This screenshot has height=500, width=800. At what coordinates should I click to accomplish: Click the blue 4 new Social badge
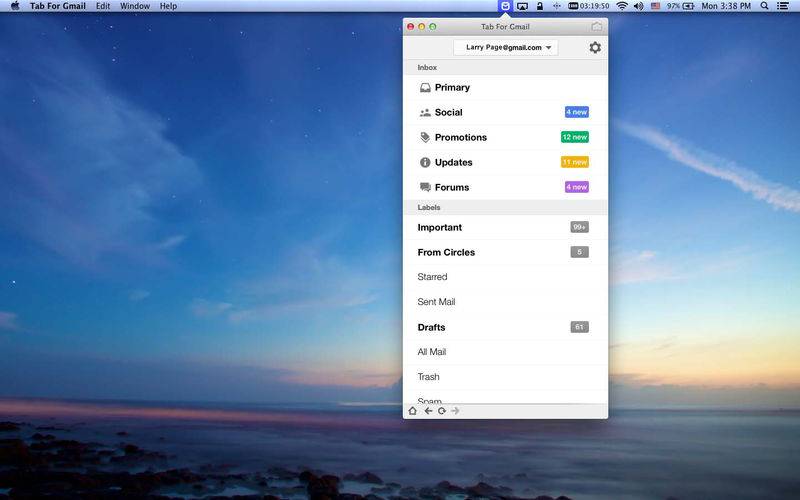tap(577, 112)
